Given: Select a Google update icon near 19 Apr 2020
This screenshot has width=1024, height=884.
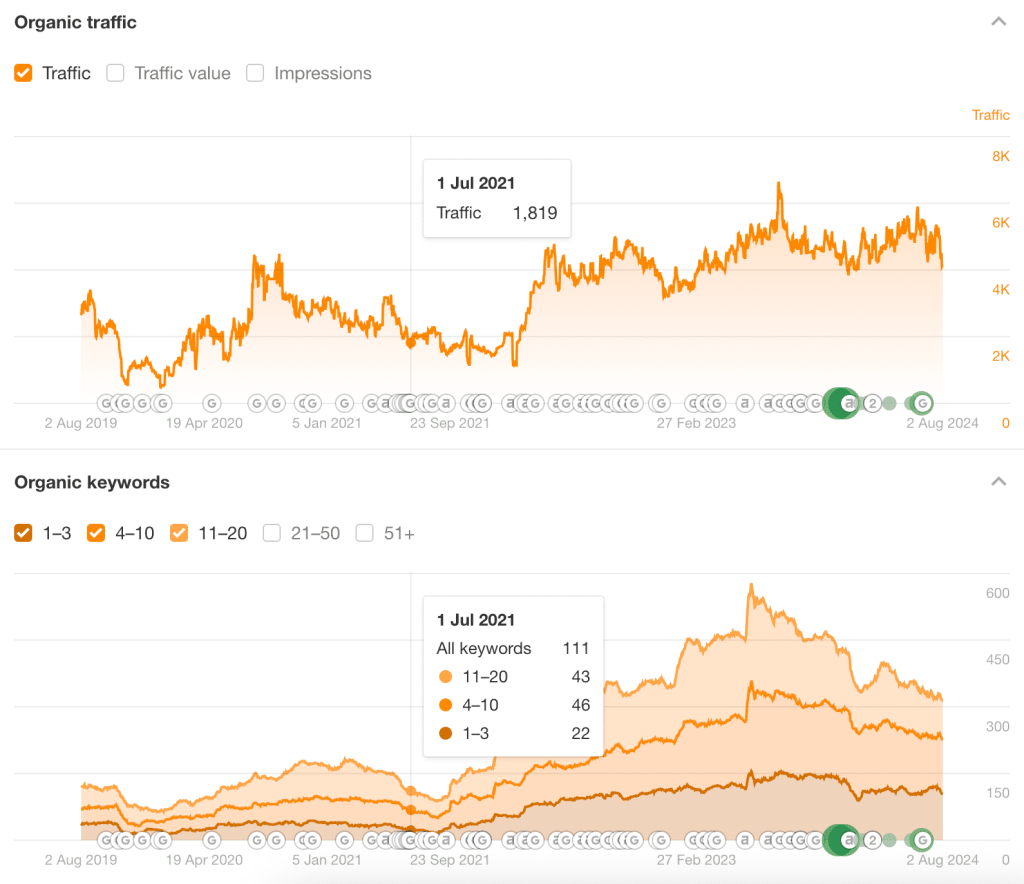Looking at the screenshot, I should [211, 403].
